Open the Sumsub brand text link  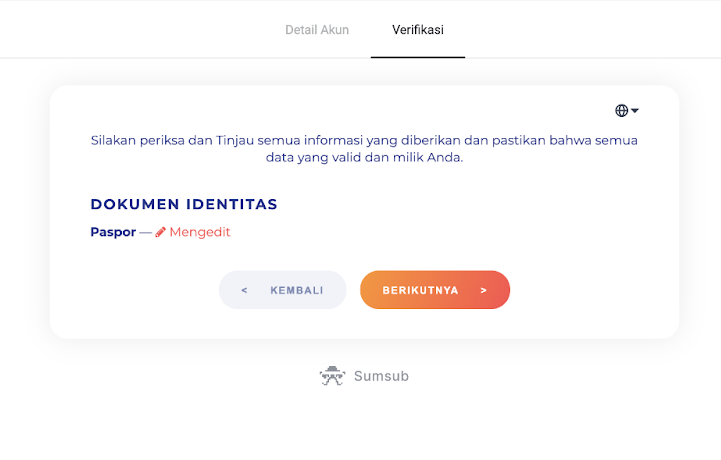click(x=381, y=377)
